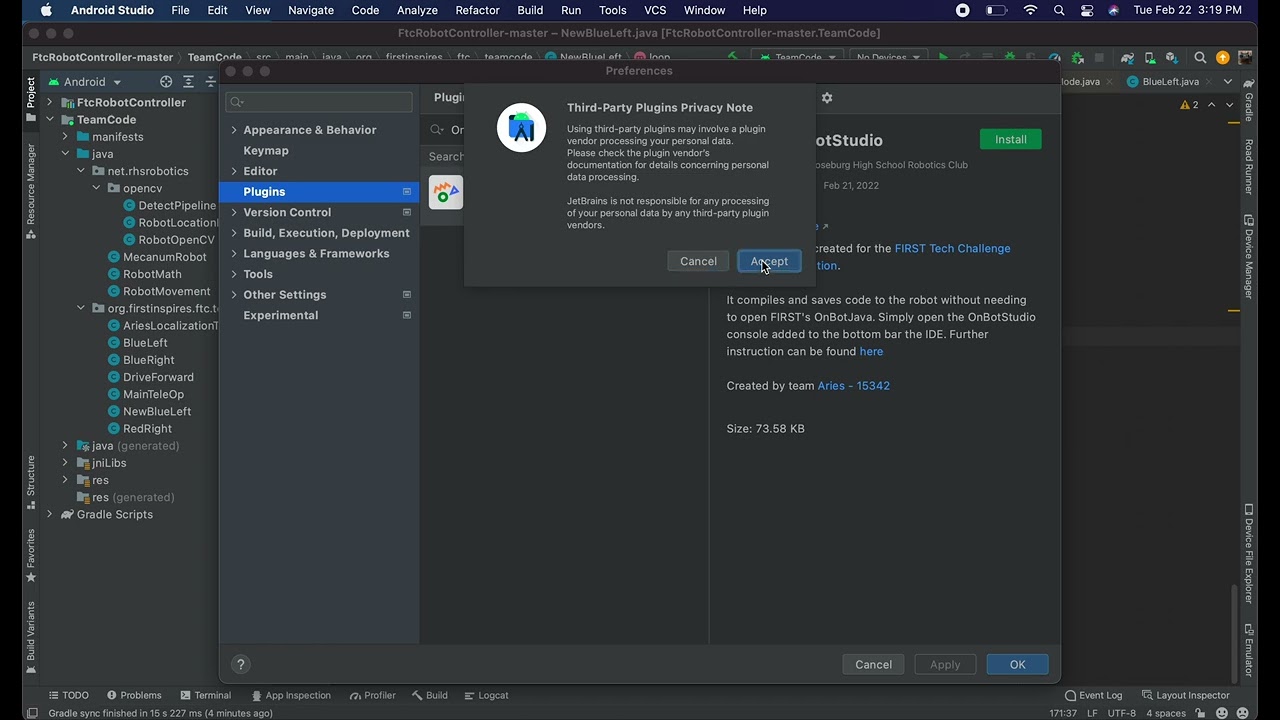Viewport: 1280px width, 720px height.
Task: Open the Apple menu
Action: pos(46,10)
